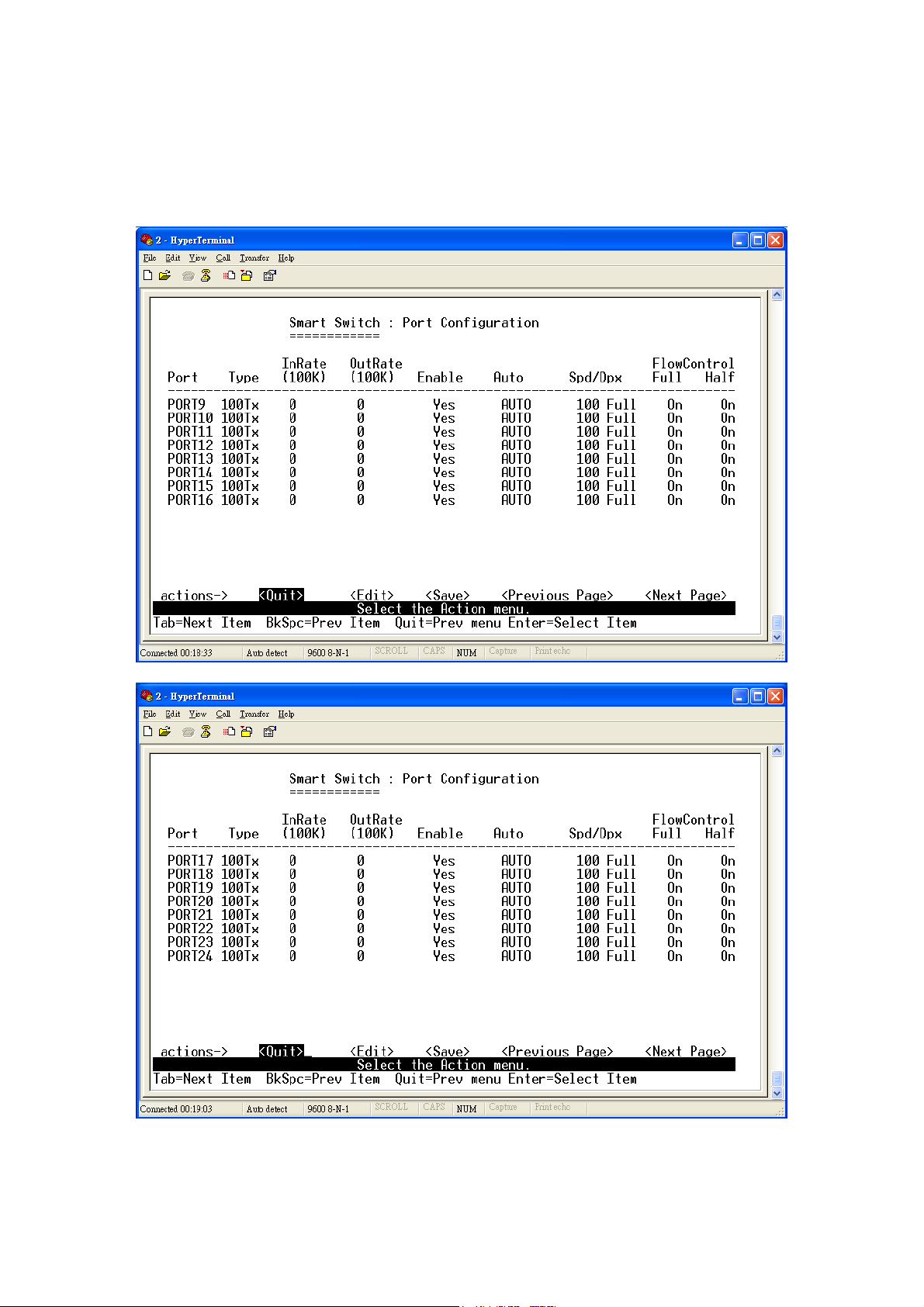924x1307 pixels.
Task: Click New icon in PORT9 HyperTerminal window
Action: point(148,275)
